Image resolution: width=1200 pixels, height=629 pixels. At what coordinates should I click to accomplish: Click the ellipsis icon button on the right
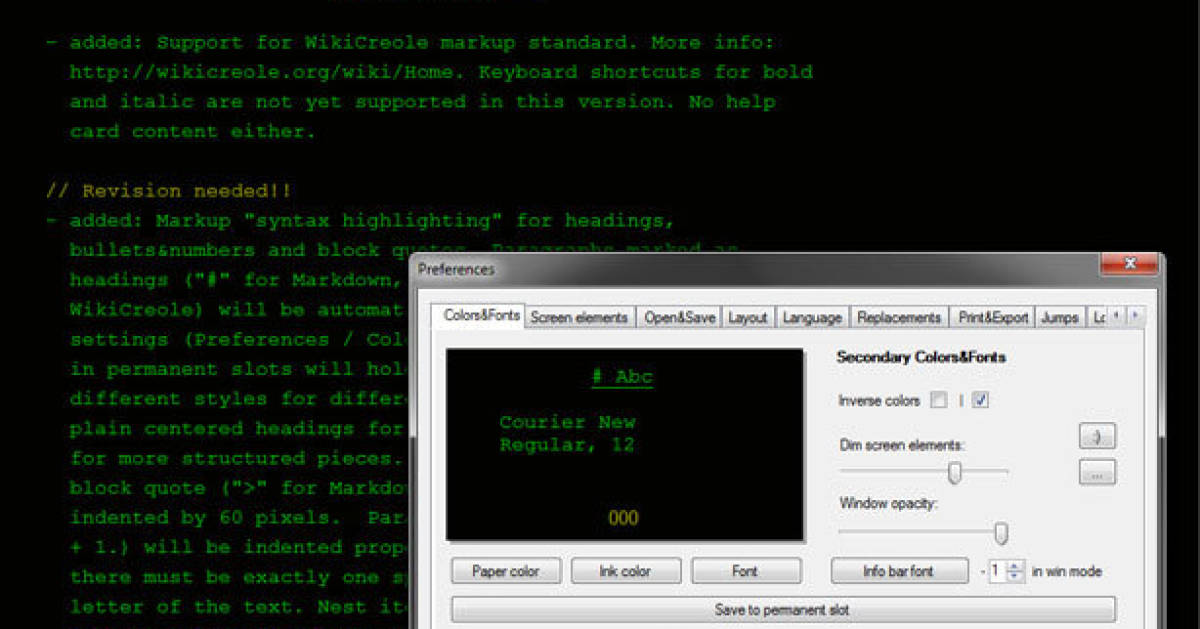[x=1097, y=472]
